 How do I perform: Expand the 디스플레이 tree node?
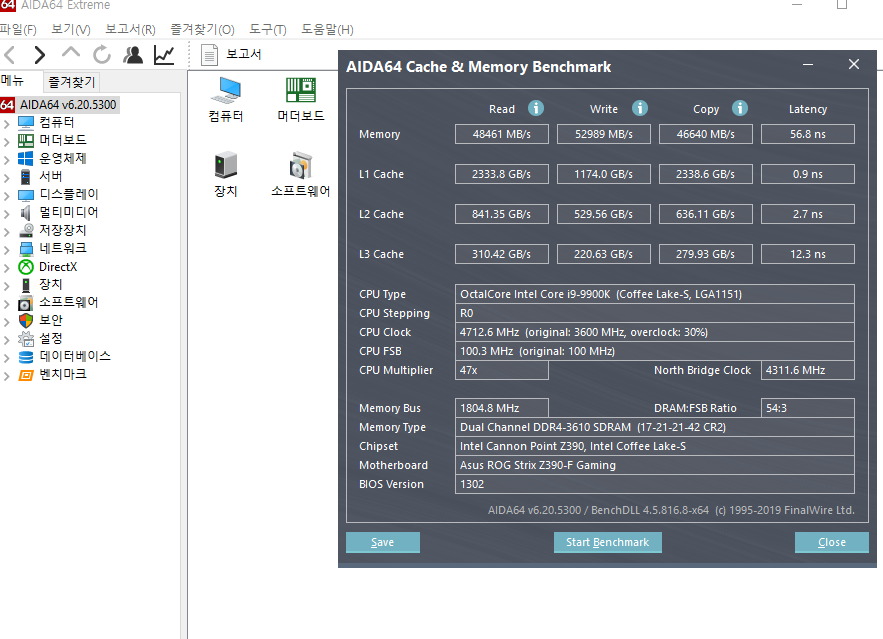tap(7, 195)
